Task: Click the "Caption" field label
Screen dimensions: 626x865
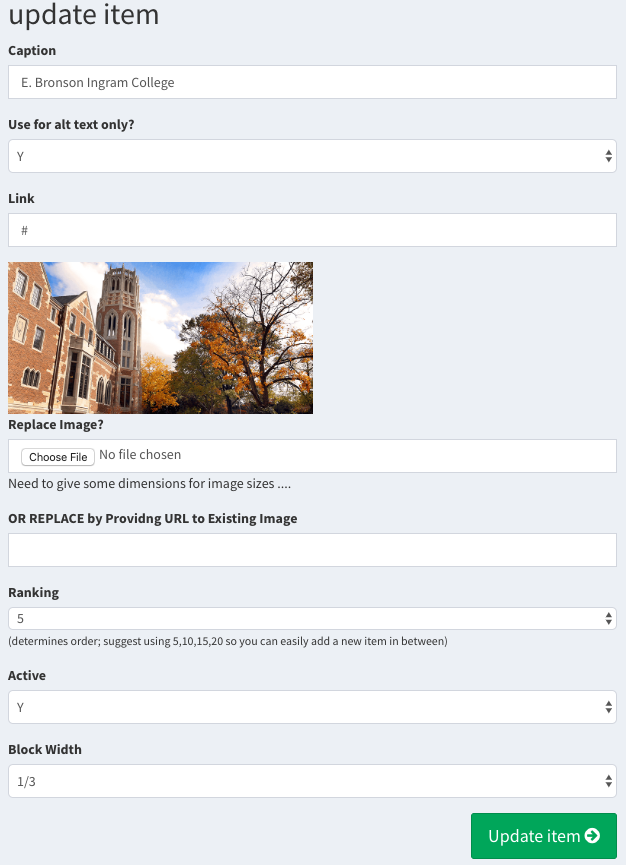Action: [32, 50]
